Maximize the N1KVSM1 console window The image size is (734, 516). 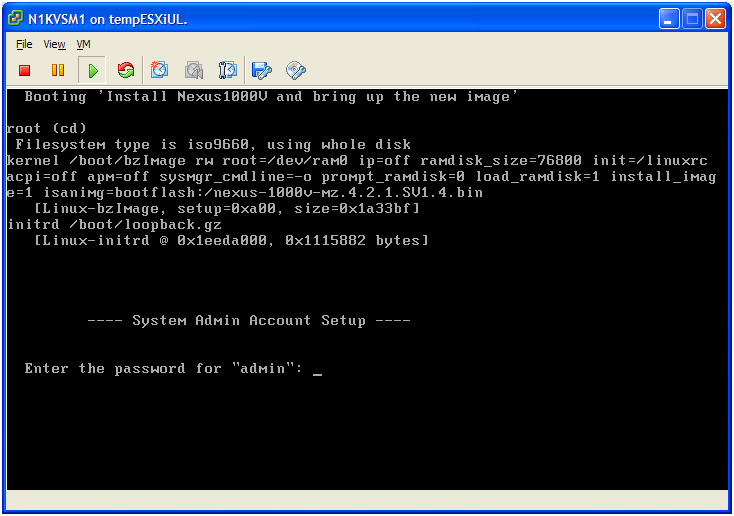pyautogui.click(x=692, y=19)
